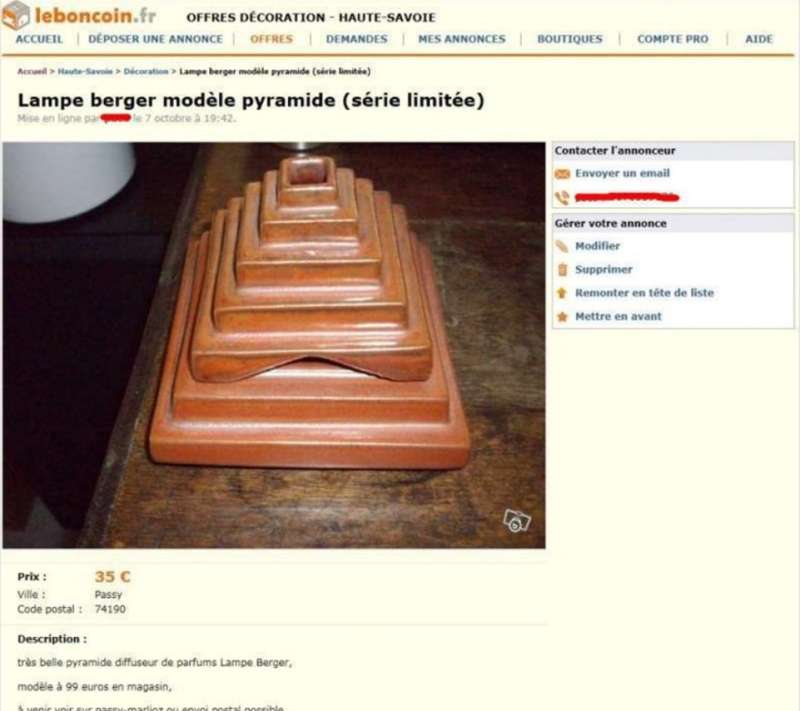Click the camera icon on the product photo
The height and width of the screenshot is (711, 800).
pos(517,521)
